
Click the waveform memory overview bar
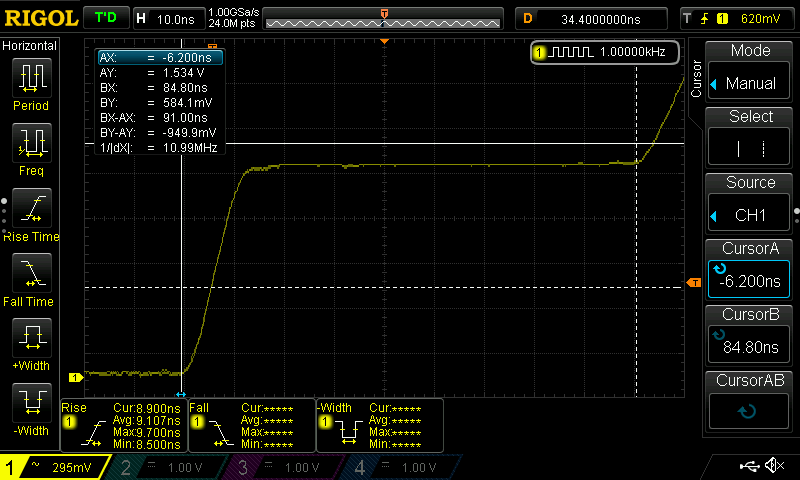[383, 20]
